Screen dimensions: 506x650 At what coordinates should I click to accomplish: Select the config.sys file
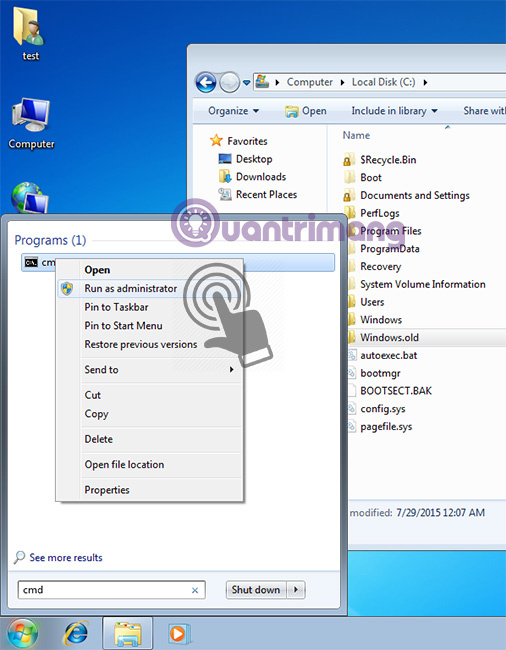[x=375, y=409]
